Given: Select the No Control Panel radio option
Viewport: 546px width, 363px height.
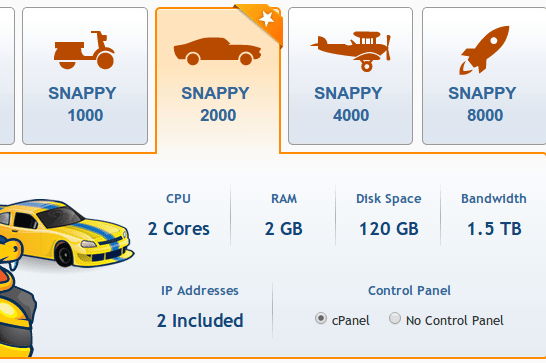Looking at the screenshot, I should (x=395, y=318).
